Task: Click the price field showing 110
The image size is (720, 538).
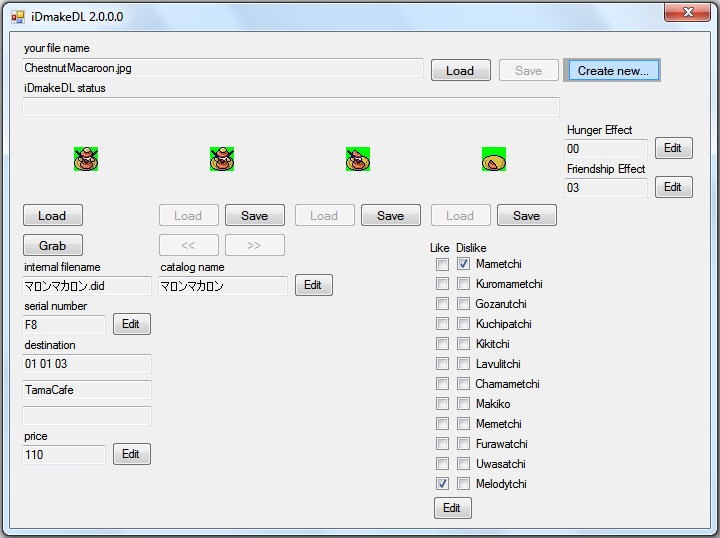Action: pos(64,455)
